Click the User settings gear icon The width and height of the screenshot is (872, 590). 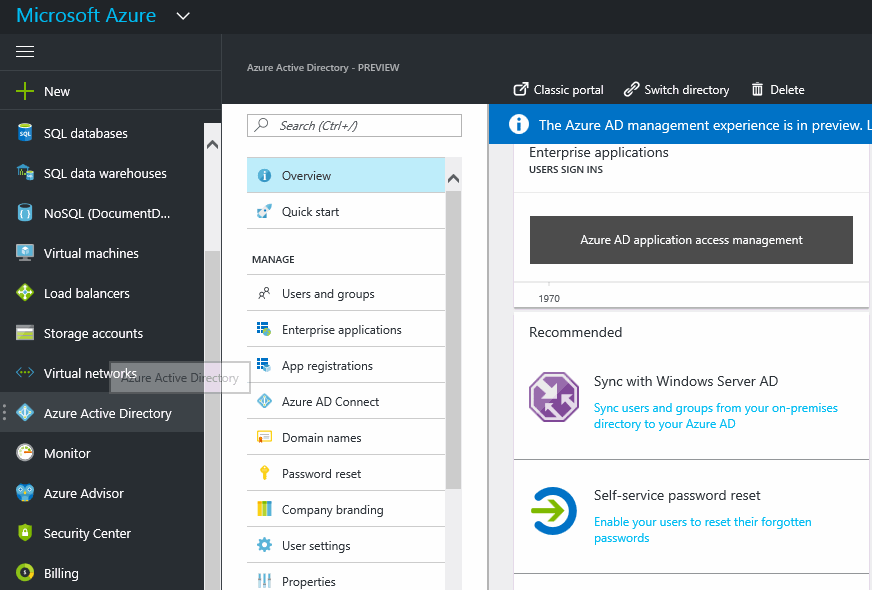[x=265, y=545]
